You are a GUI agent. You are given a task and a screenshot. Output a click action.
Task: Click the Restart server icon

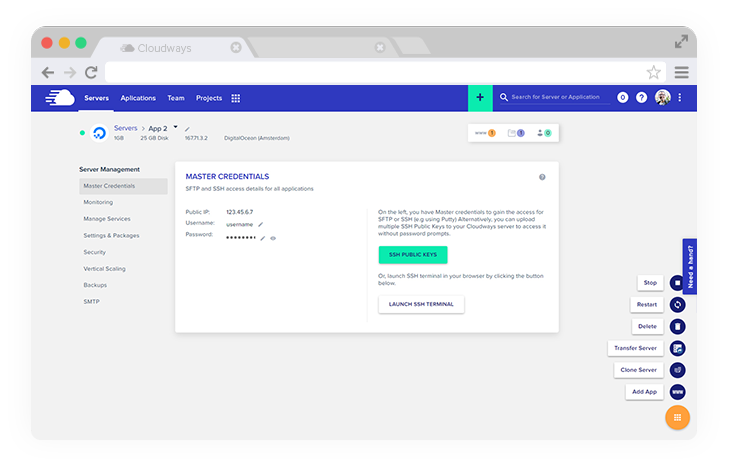point(678,305)
